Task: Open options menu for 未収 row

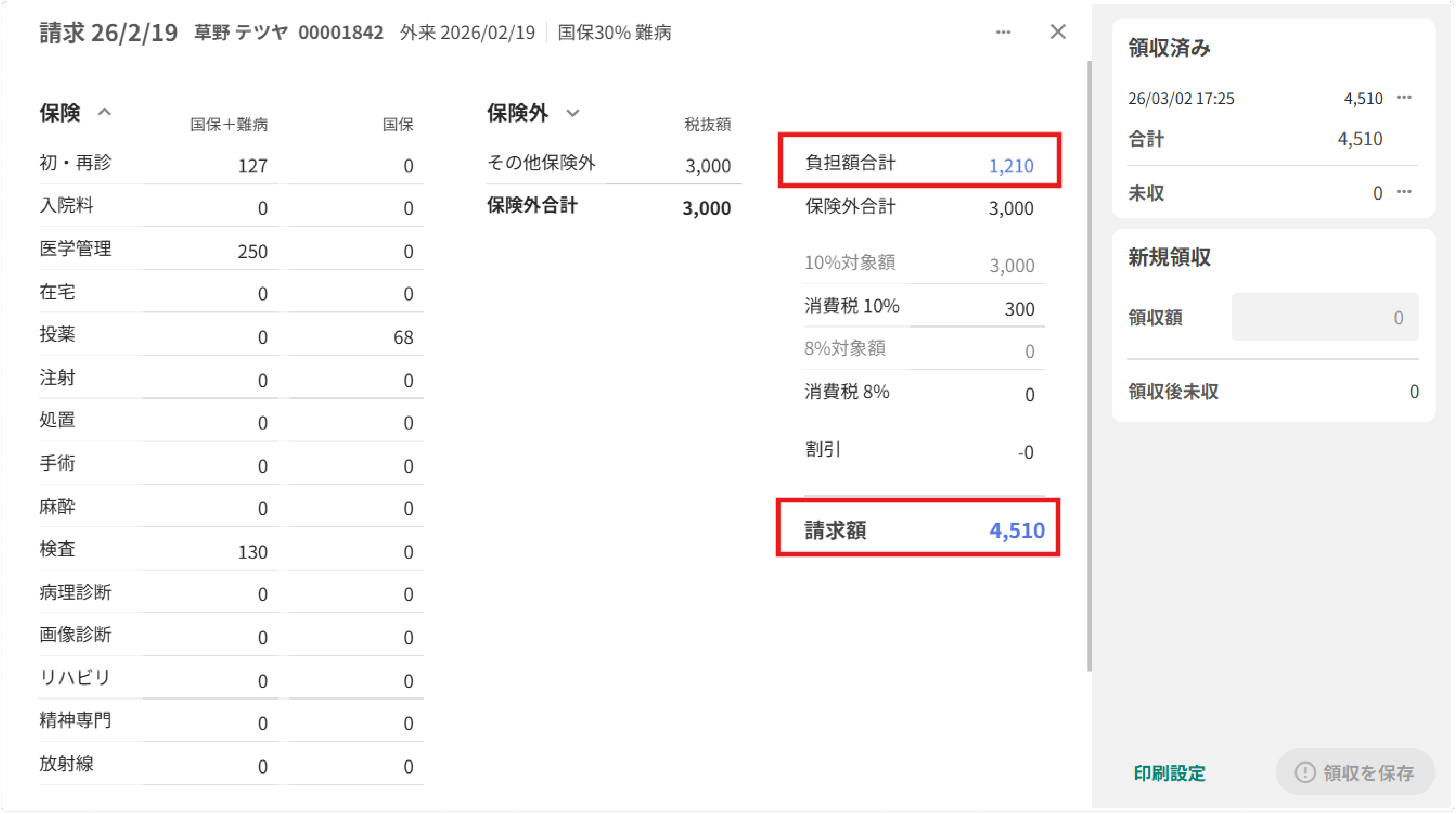Action: coord(1404,192)
